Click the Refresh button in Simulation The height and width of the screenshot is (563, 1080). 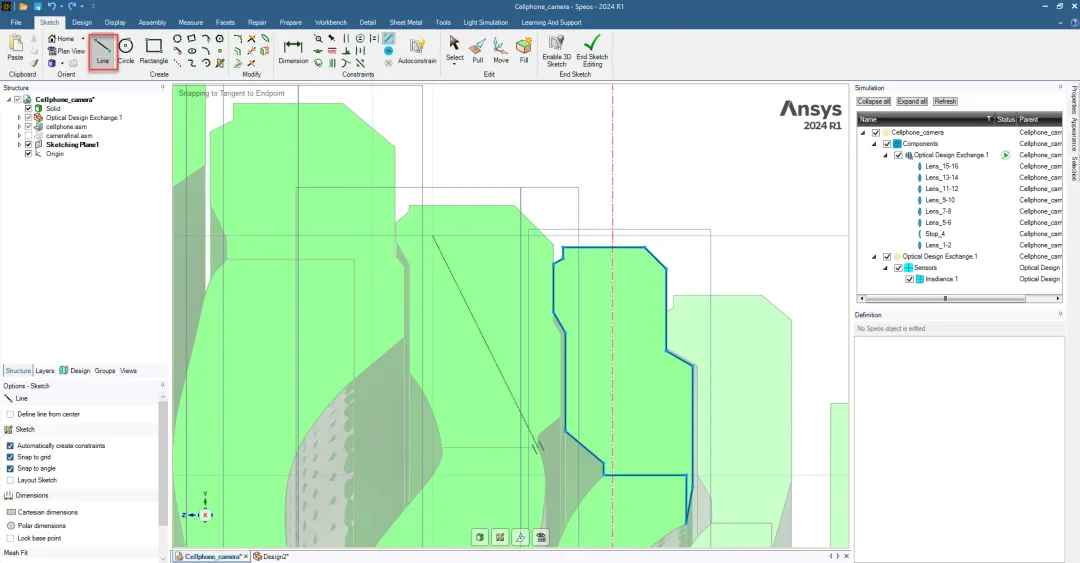[945, 102]
